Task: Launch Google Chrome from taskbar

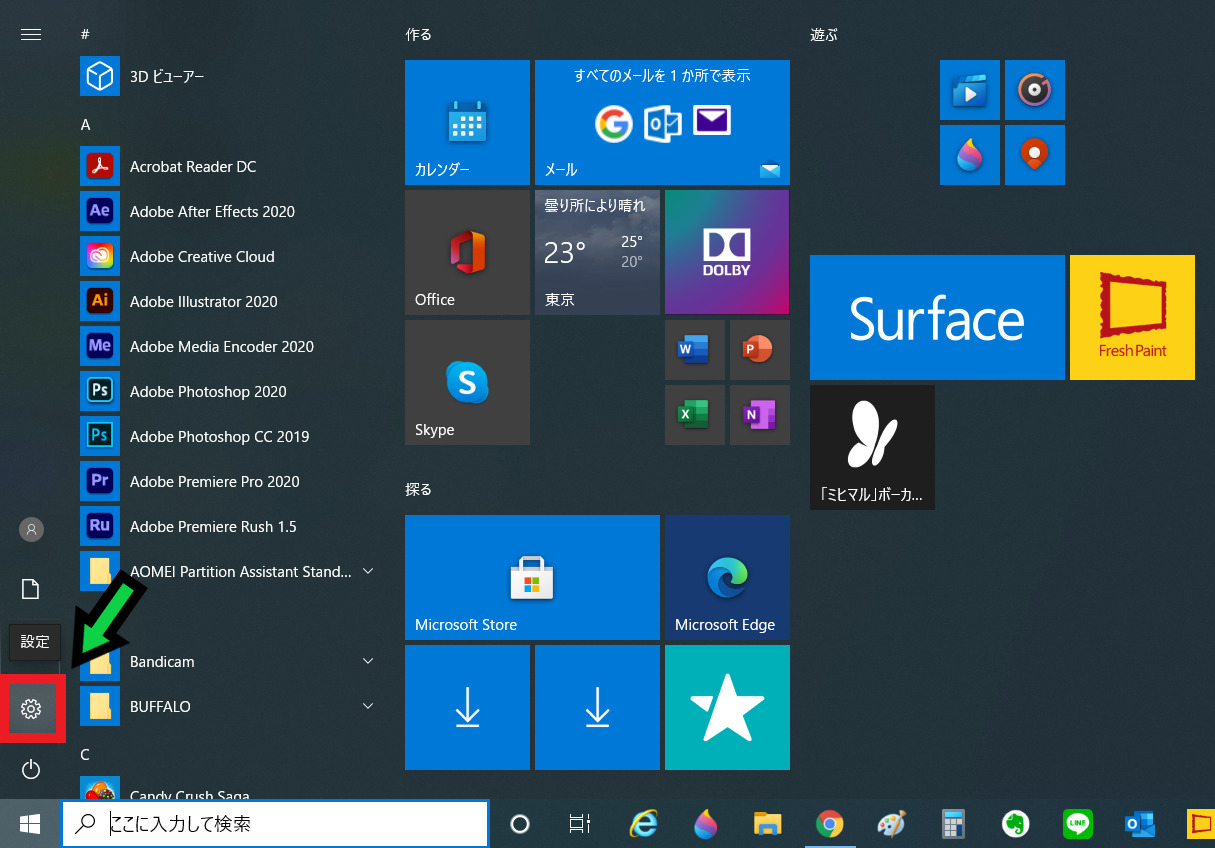Action: (828, 824)
